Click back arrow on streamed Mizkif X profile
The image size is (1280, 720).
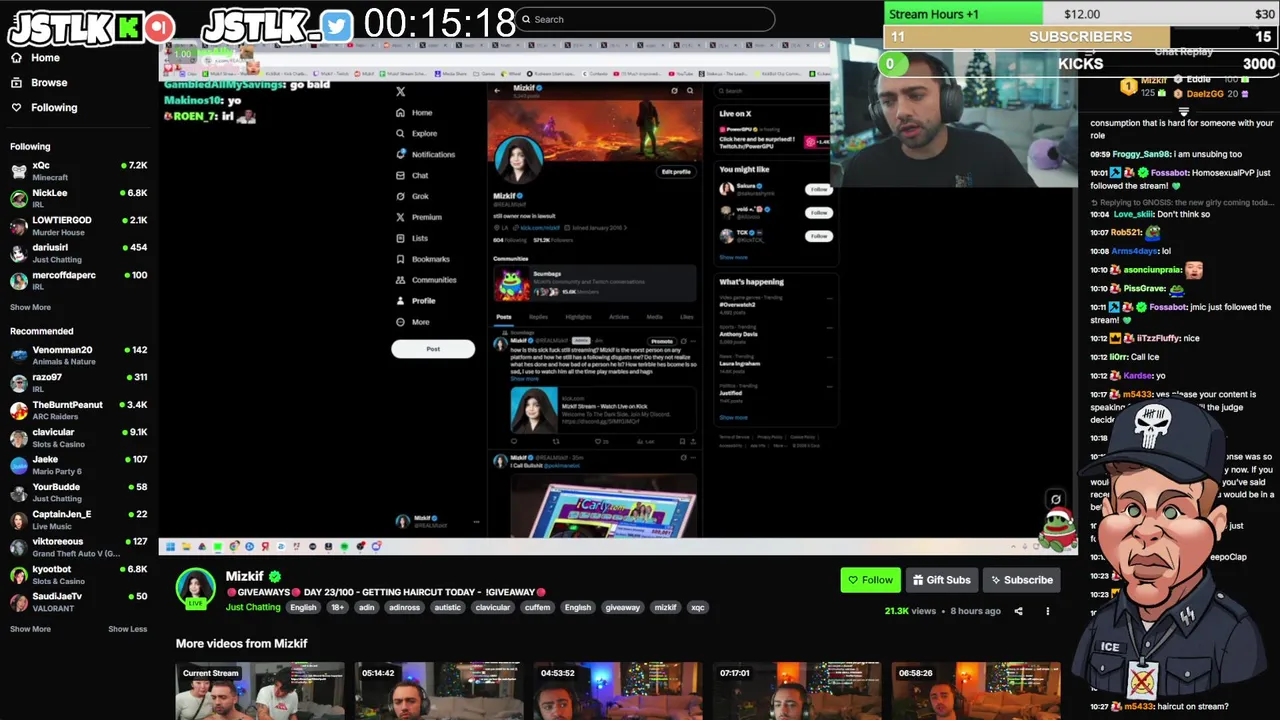tap(497, 90)
